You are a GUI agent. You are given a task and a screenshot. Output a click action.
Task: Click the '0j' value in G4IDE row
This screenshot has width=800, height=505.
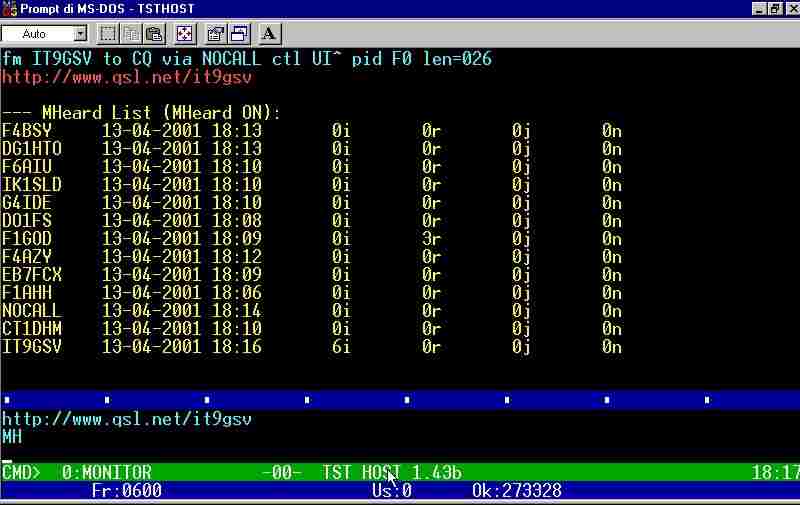point(521,203)
